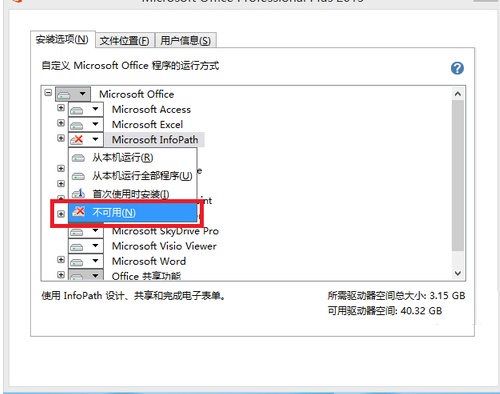This screenshot has width=500, height=394.
Task: Select the drive icon for Microsoft Excel
Action: (x=77, y=125)
